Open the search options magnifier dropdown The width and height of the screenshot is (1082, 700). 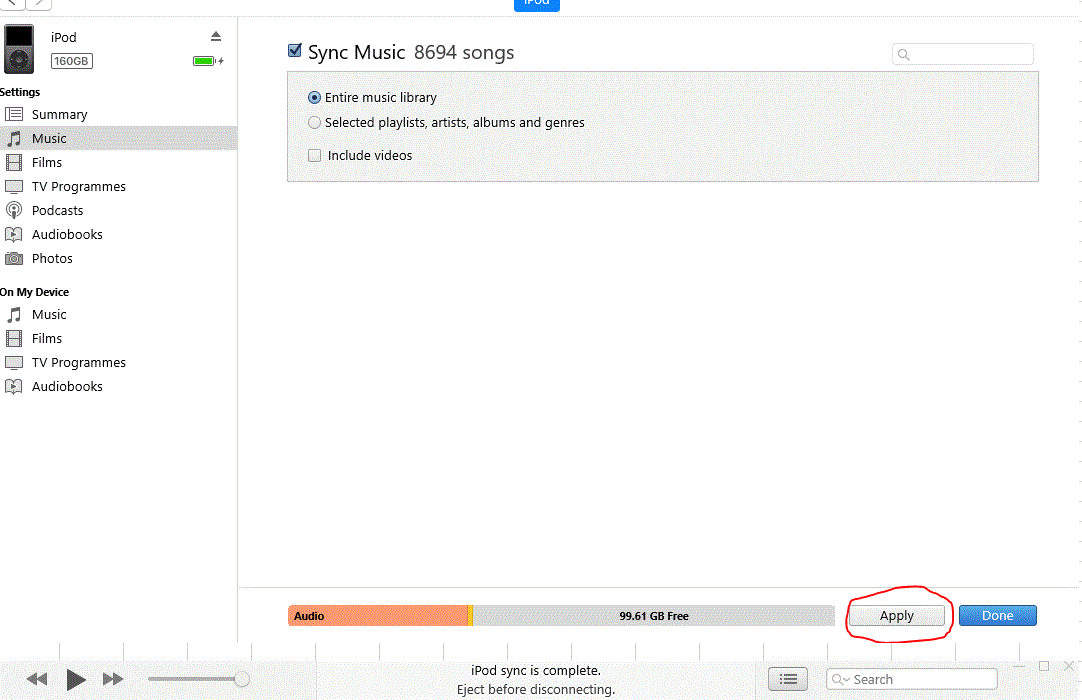tap(840, 679)
